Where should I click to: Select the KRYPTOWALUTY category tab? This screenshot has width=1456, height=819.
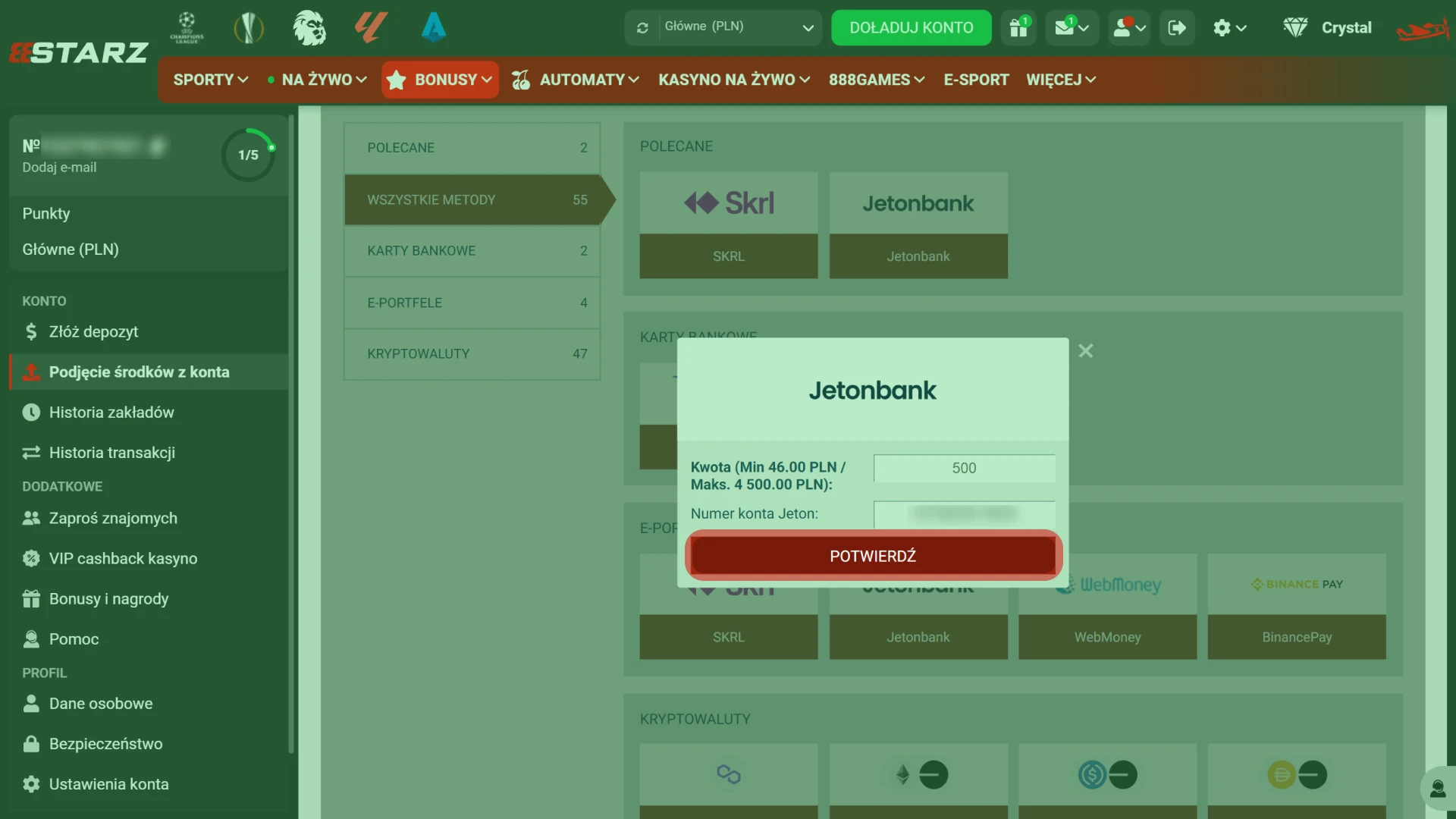tap(472, 354)
